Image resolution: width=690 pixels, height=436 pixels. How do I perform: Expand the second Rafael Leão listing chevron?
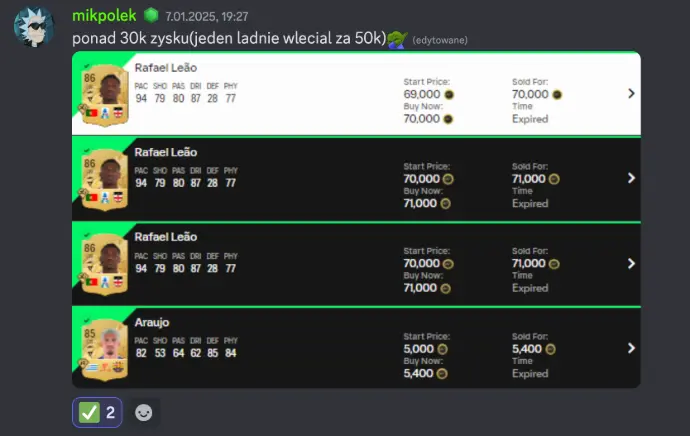click(x=631, y=178)
